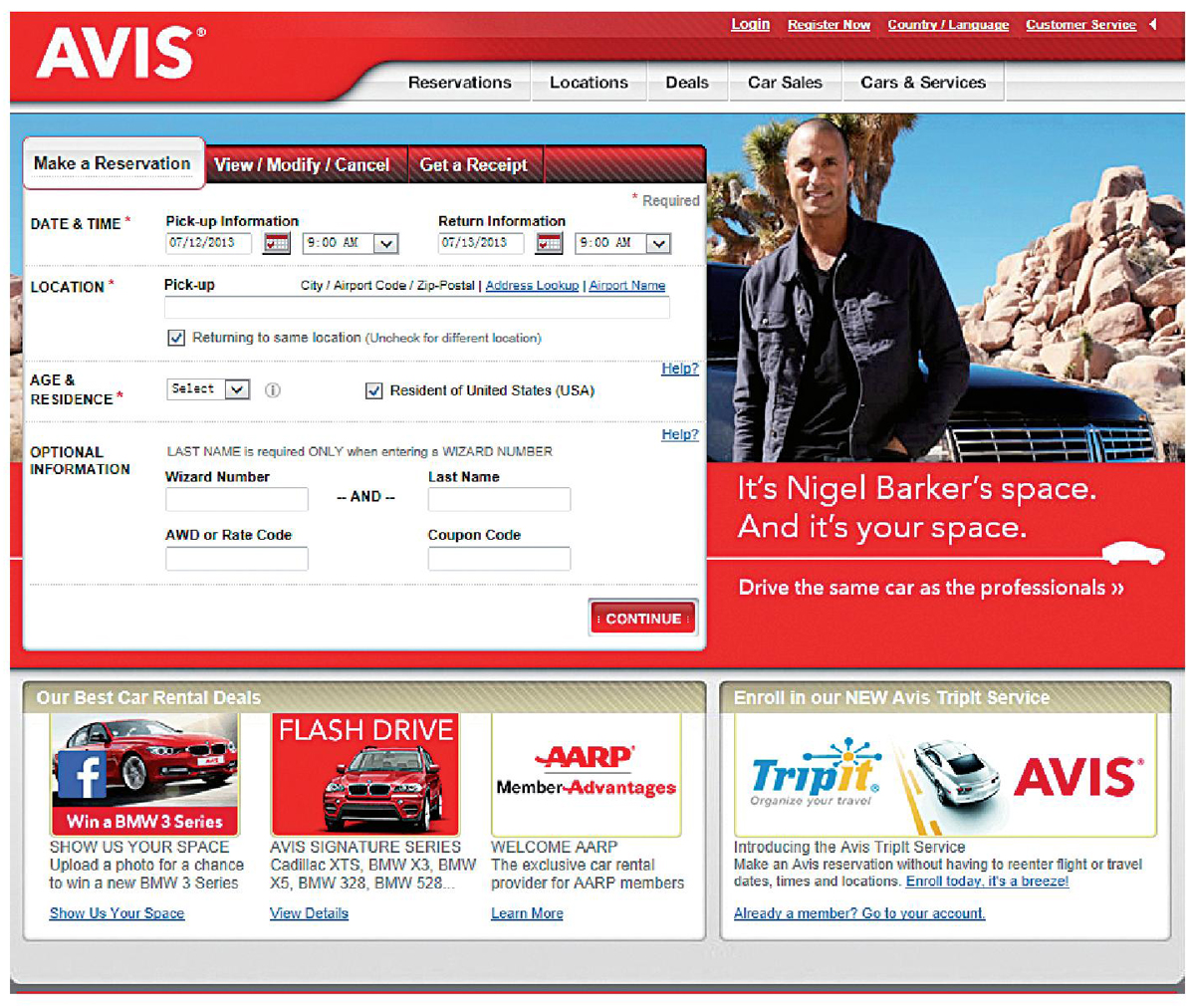Click Help? link in Age & Residence section
1195x1008 pixels.
coord(680,369)
